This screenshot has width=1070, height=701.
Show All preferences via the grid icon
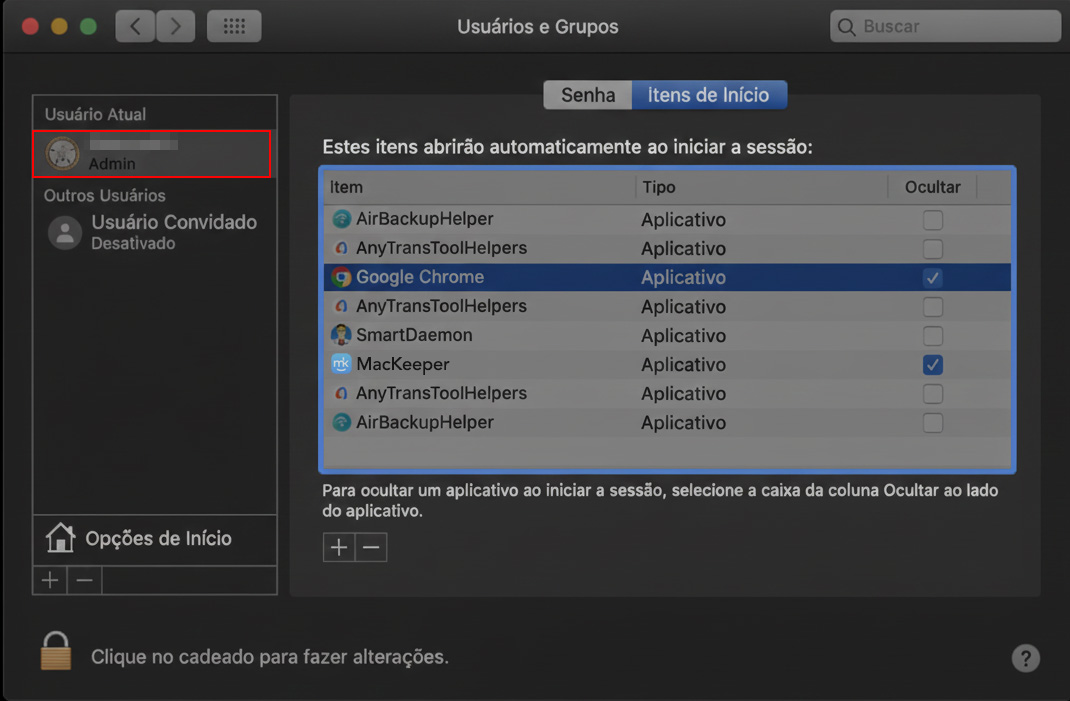click(x=233, y=26)
